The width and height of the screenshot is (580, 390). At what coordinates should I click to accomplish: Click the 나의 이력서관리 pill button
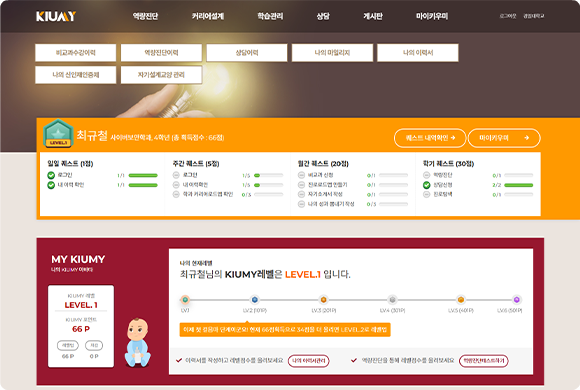(308, 361)
